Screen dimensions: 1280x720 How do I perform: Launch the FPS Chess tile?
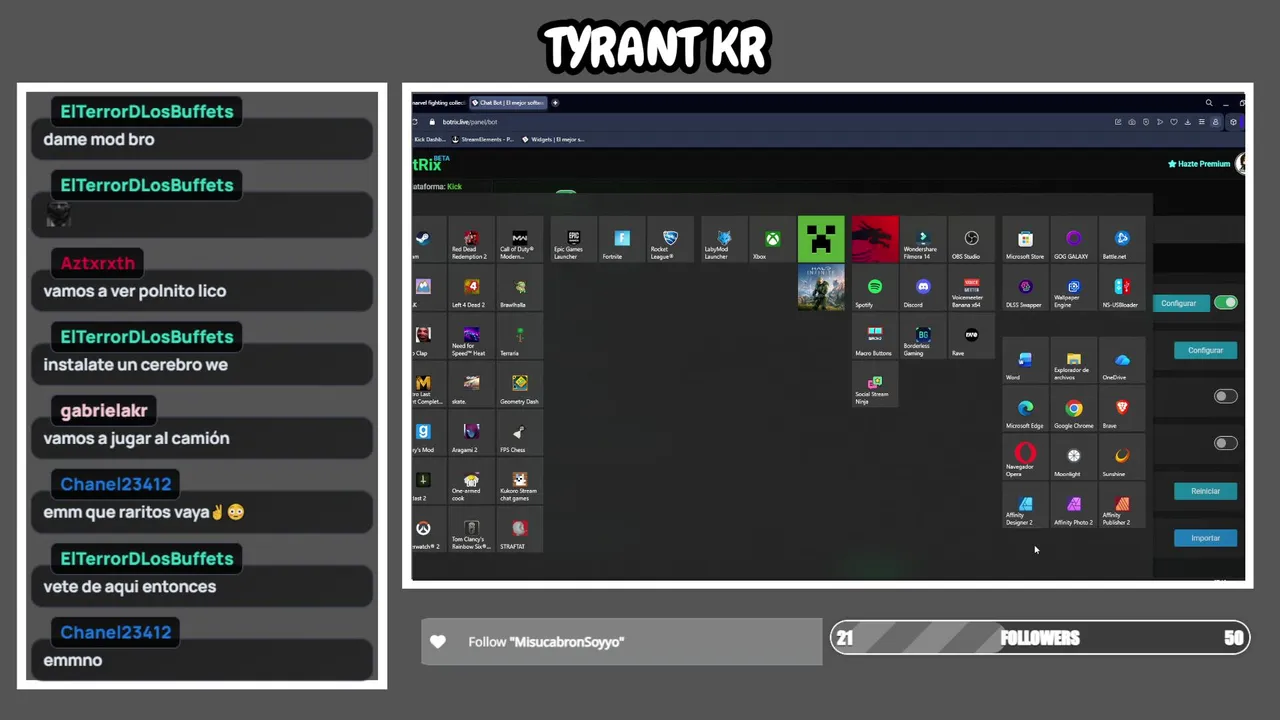click(x=519, y=433)
